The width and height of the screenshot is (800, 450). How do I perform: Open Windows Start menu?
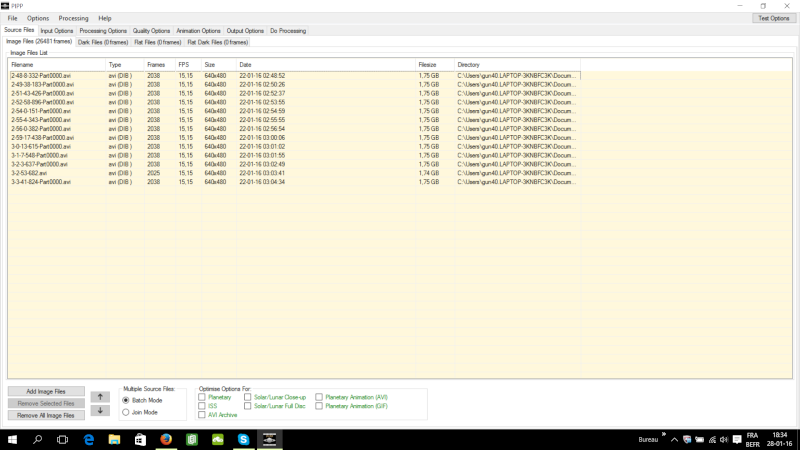click(x=12, y=439)
